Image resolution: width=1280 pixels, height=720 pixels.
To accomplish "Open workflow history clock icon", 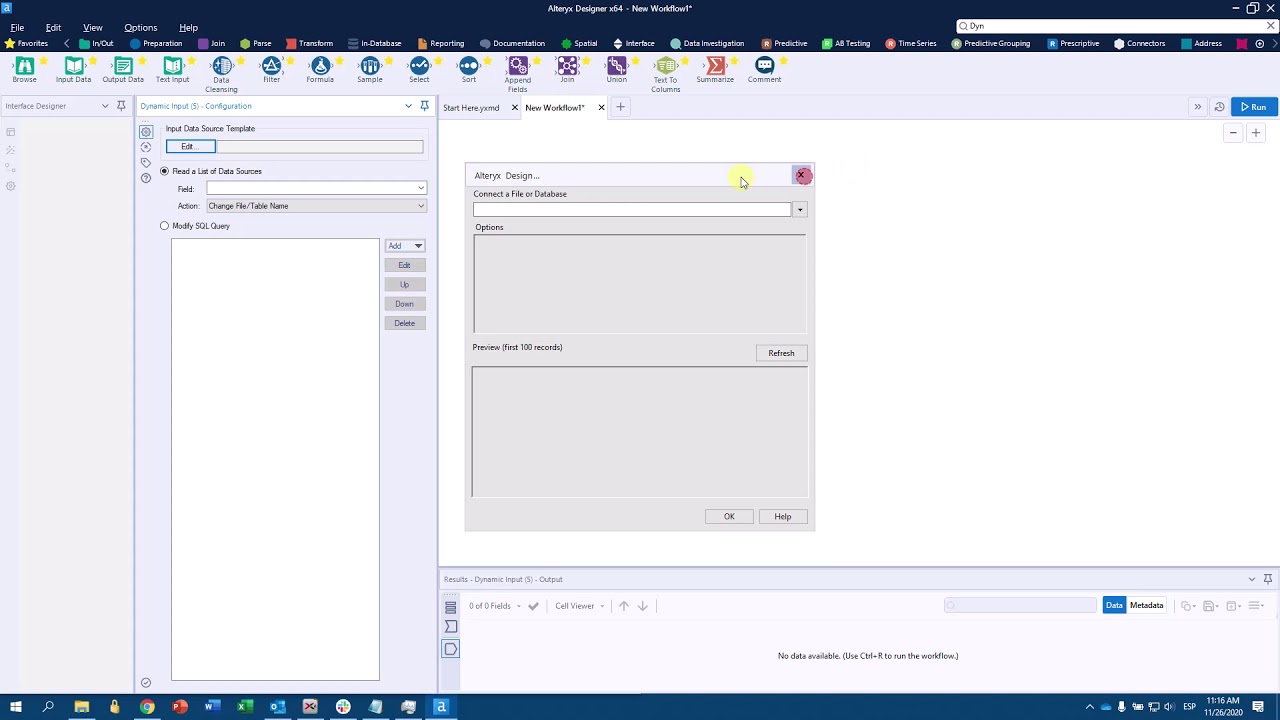I will point(1219,107).
